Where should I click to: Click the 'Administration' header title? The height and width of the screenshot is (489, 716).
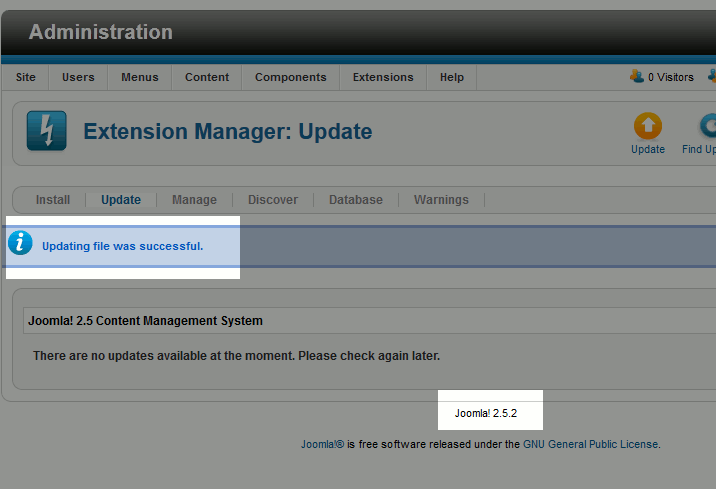(101, 32)
